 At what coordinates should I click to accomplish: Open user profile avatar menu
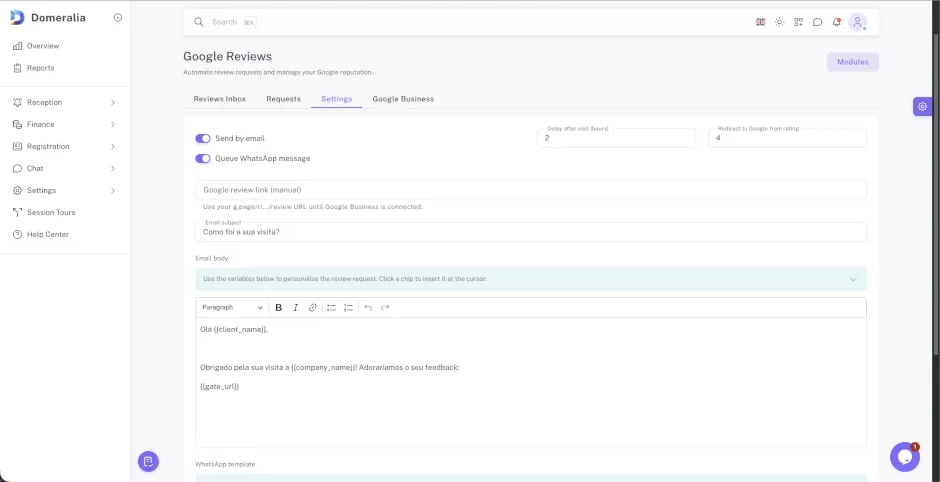point(857,22)
